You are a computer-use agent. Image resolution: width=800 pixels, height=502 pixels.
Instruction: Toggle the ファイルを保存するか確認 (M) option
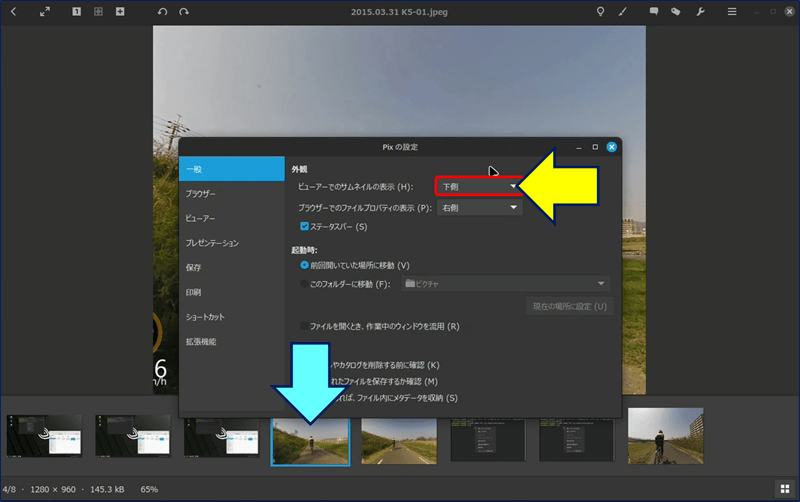[x=384, y=382]
